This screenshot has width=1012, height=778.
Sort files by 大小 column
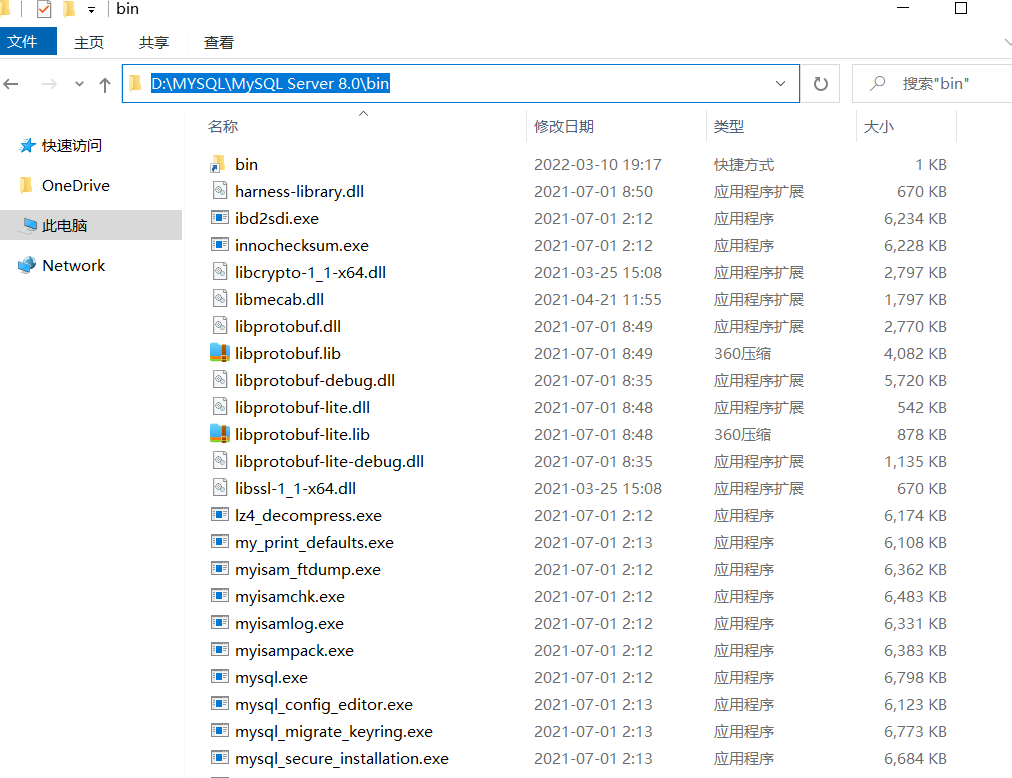click(879, 127)
